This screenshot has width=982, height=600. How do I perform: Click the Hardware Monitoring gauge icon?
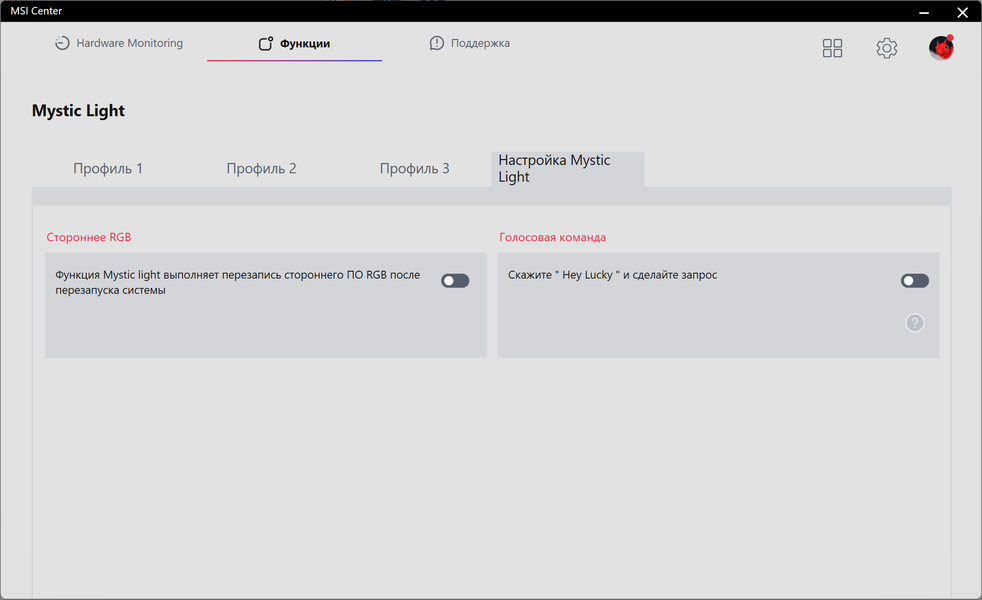62,43
